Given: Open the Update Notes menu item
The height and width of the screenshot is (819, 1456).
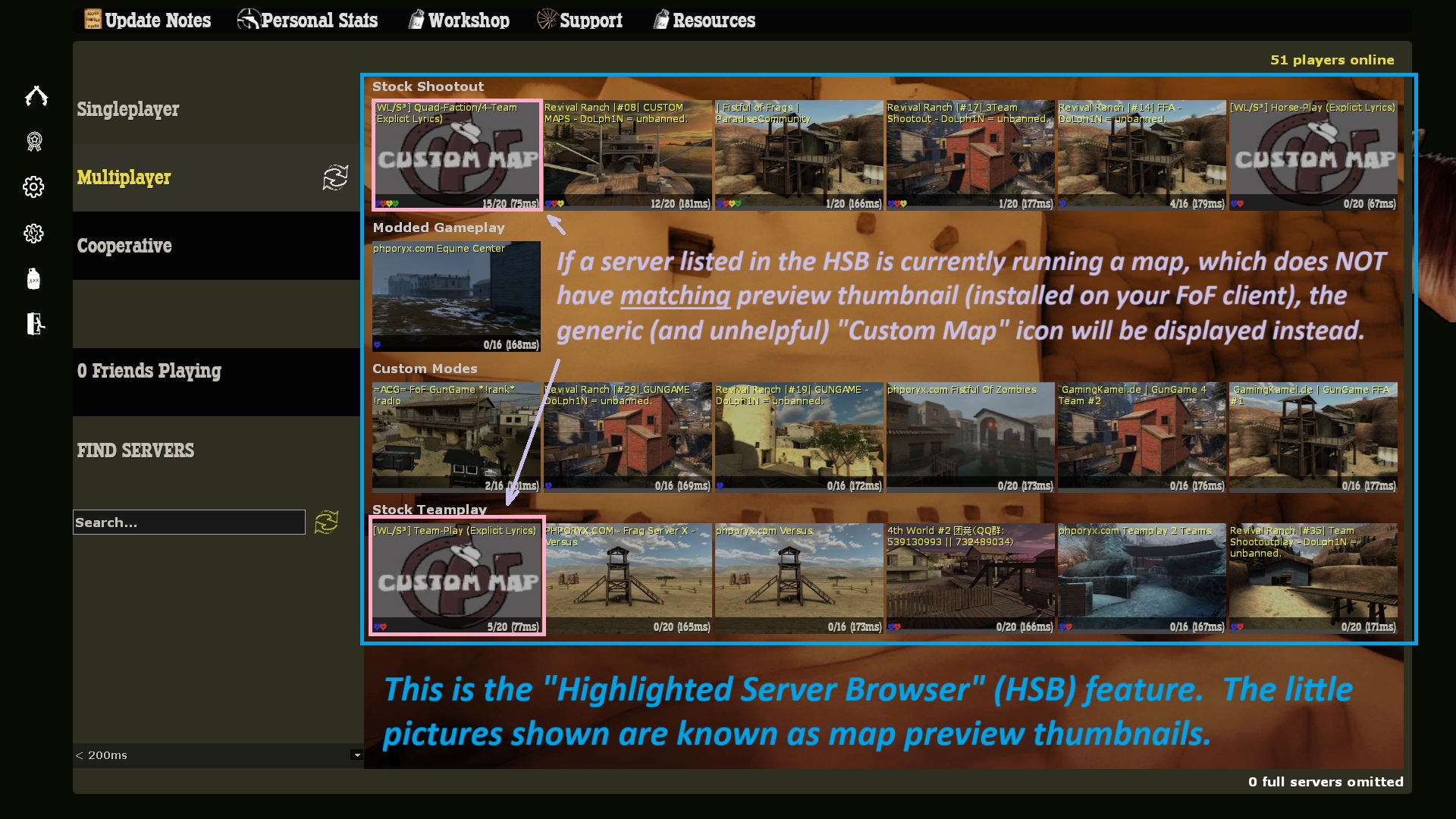Looking at the screenshot, I should click(x=147, y=20).
